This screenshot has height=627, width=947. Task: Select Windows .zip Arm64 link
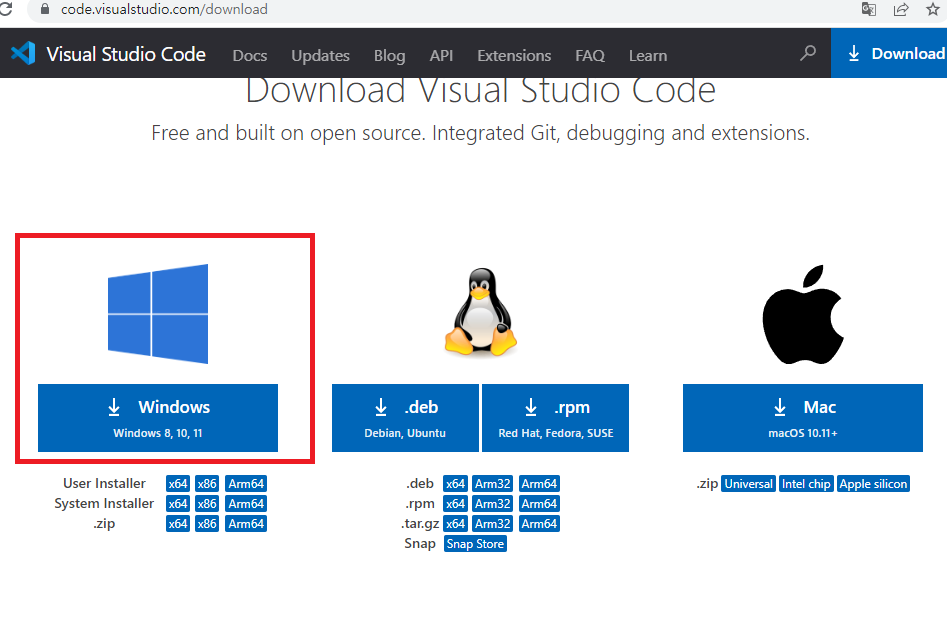(x=246, y=524)
